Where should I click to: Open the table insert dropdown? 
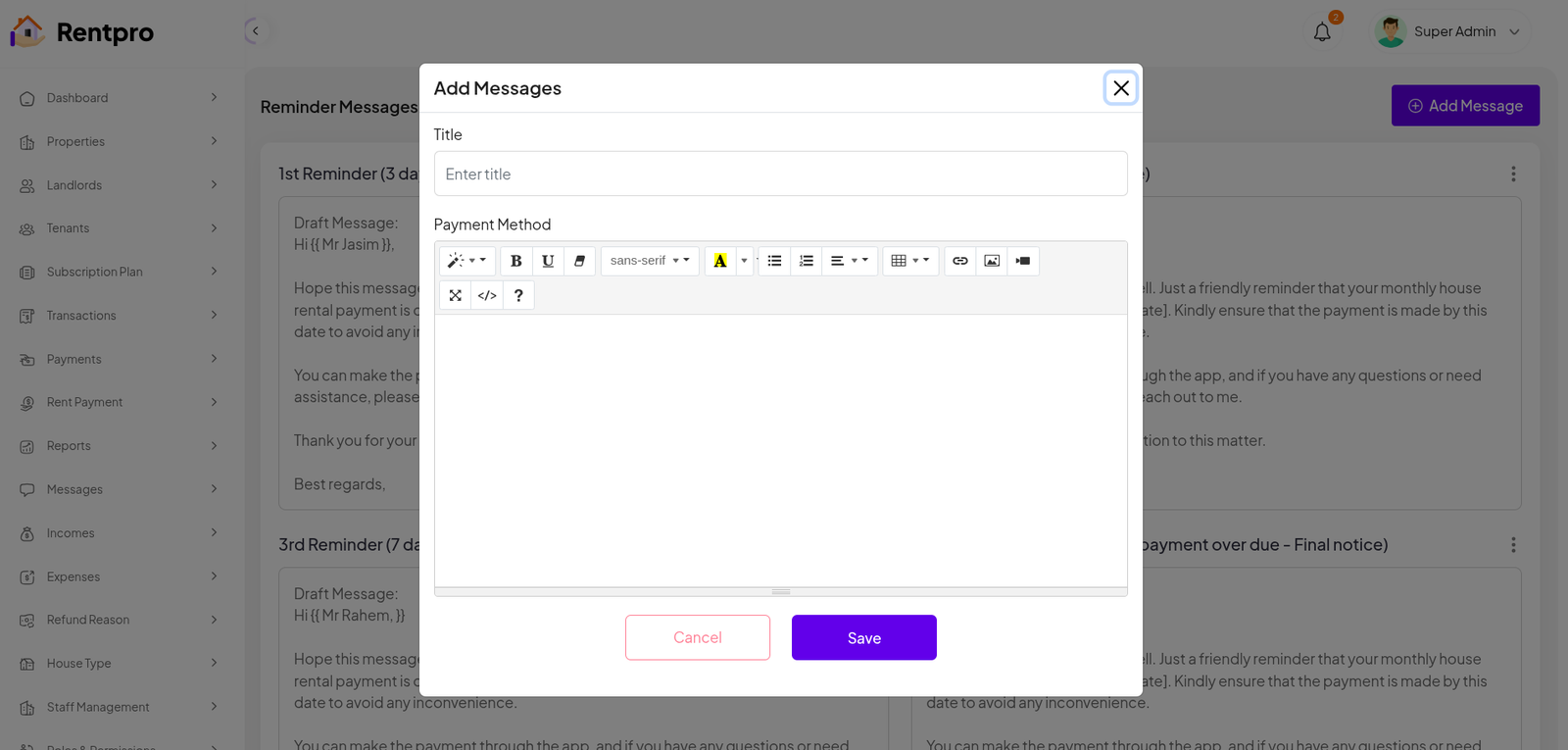[x=909, y=261]
